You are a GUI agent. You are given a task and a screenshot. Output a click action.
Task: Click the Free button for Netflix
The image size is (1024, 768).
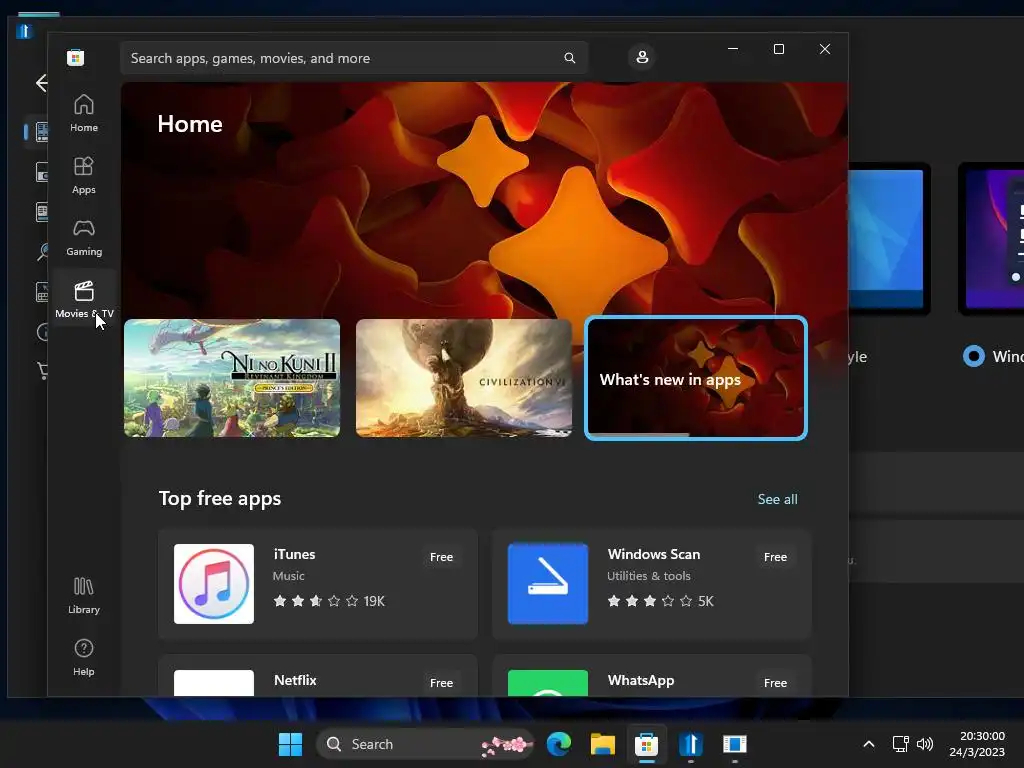tap(441, 682)
